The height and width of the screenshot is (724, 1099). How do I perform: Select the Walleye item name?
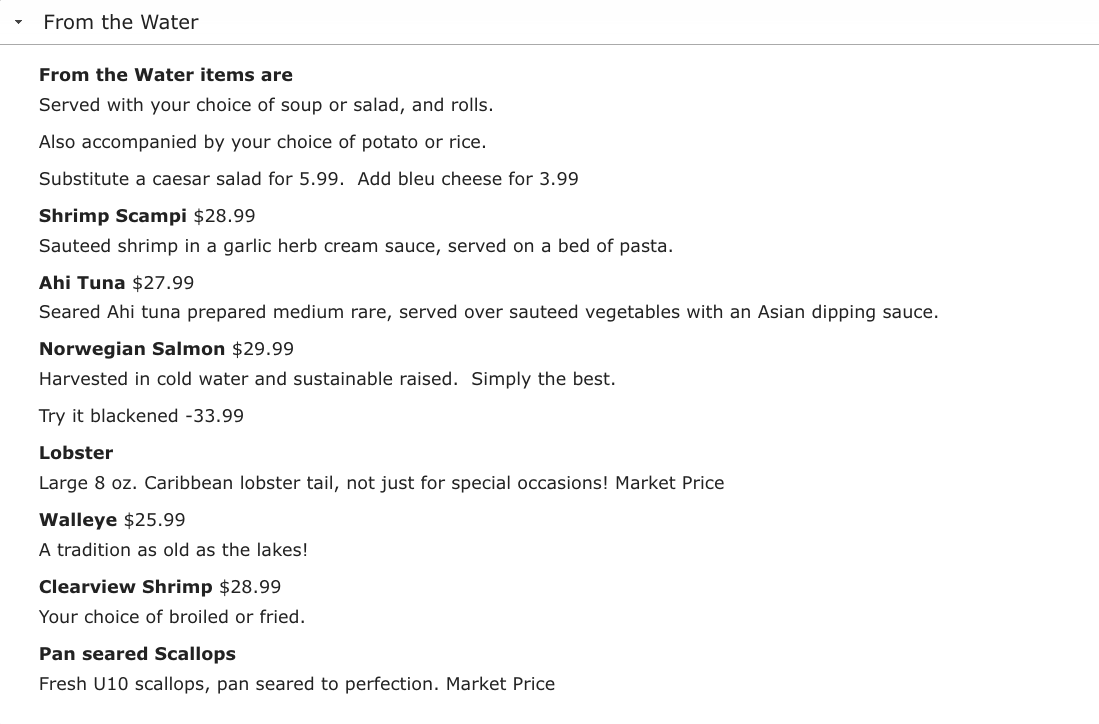(78, 520)
